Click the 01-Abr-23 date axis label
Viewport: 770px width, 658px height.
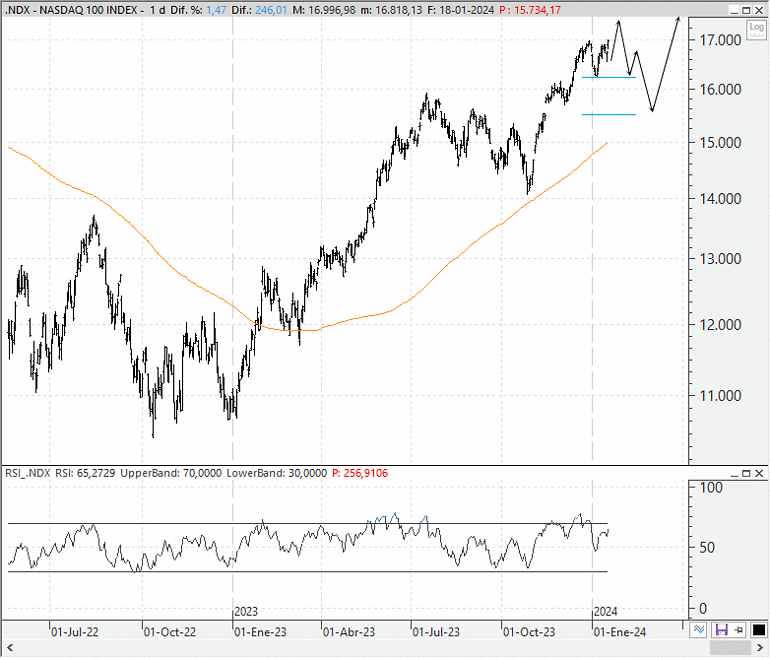point(349,632)
